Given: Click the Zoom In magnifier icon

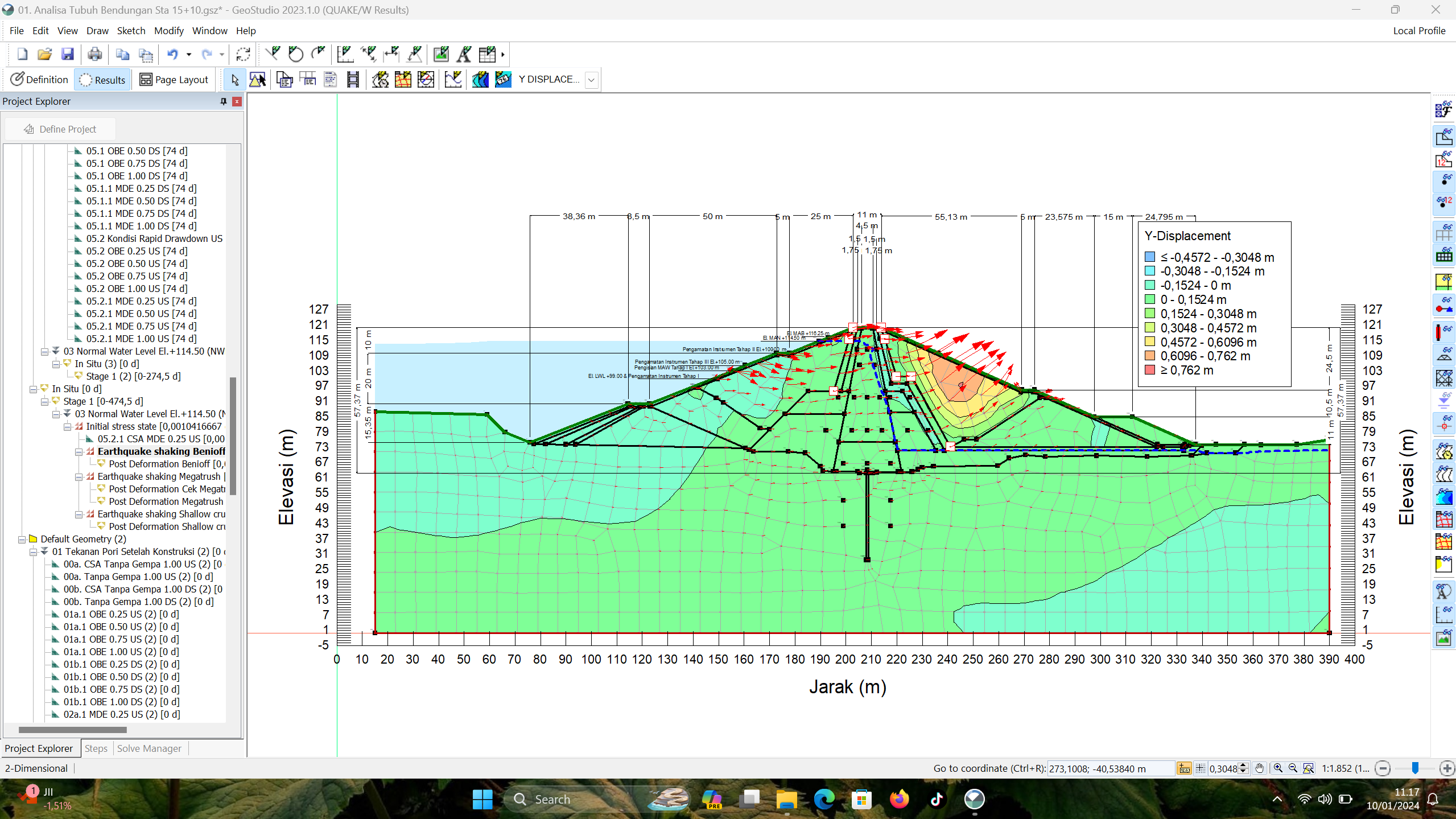Looking at the screenshot, I should tap(1278, 768).
